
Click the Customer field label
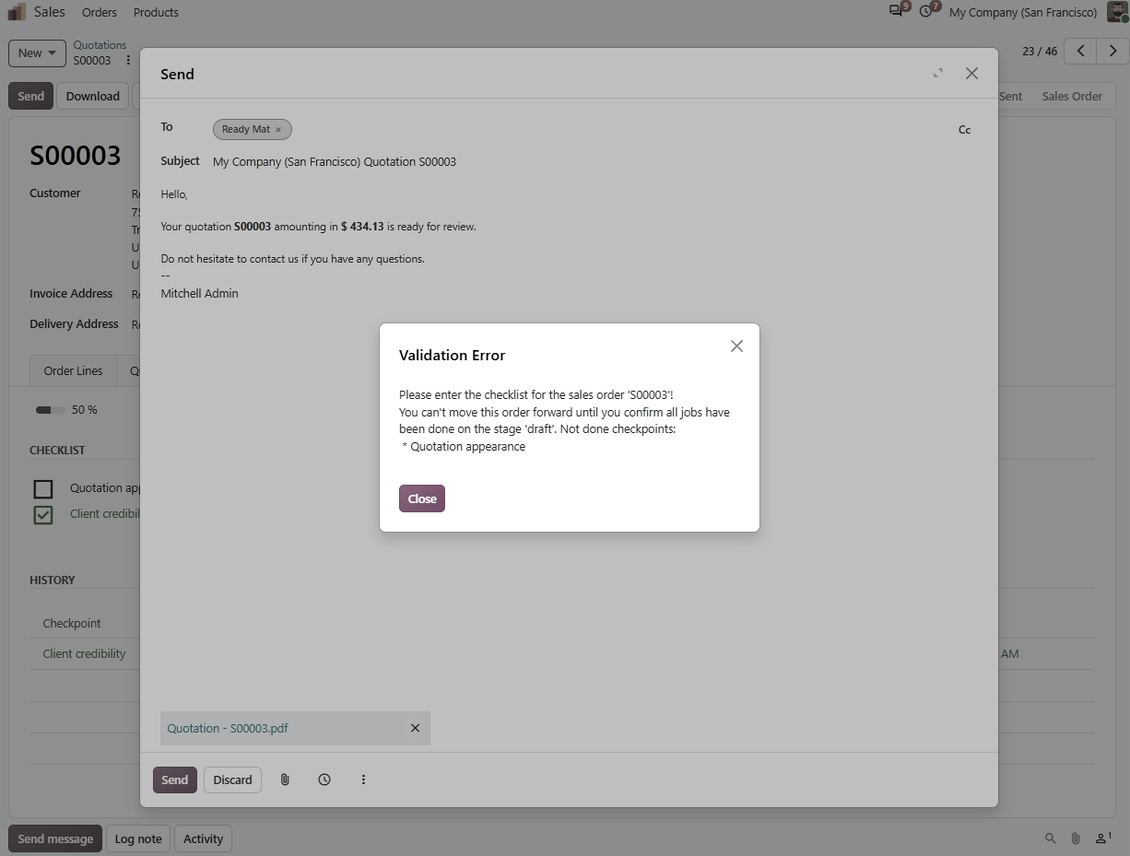[x=55, y=193]
